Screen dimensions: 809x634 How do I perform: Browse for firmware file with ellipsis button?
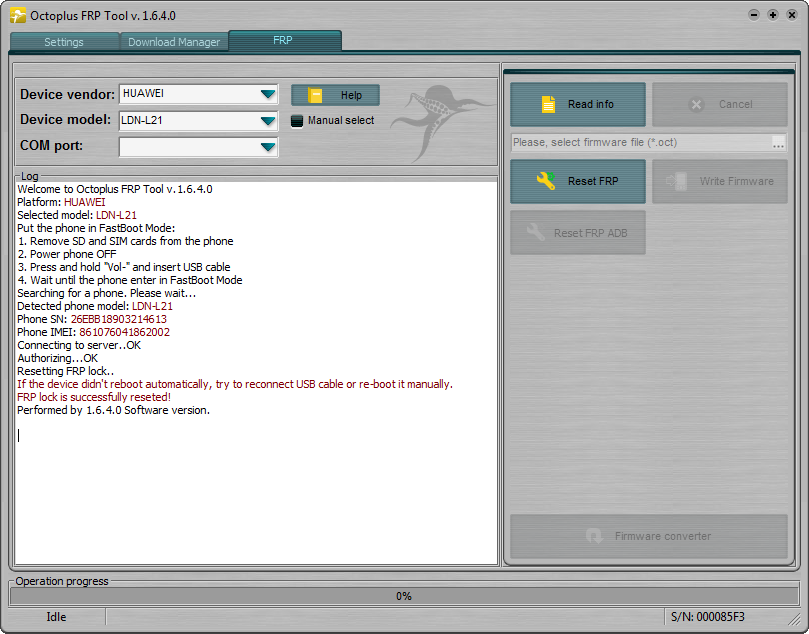tap(778, 143)
